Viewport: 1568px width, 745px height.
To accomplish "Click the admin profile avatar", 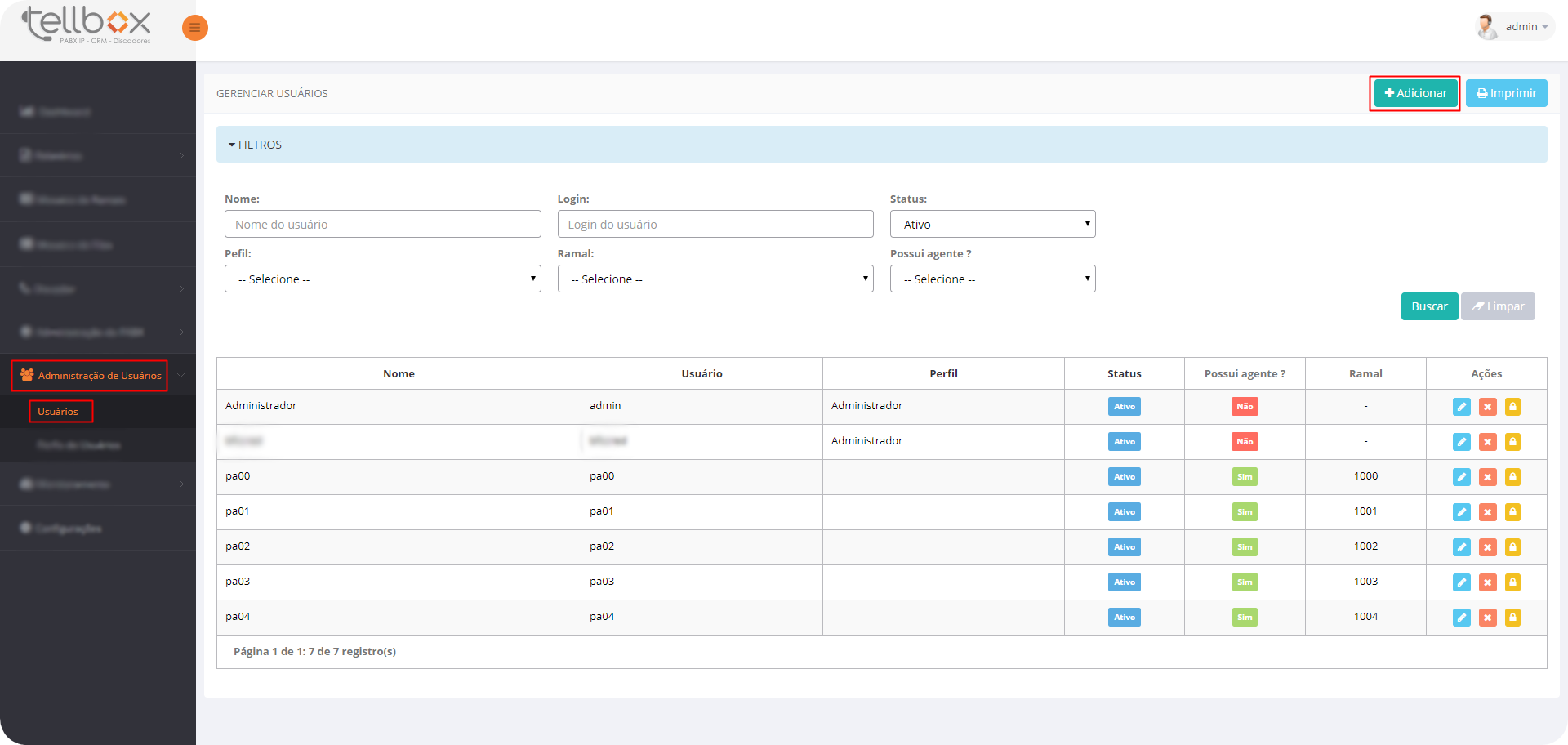I will pos(1486,27).
